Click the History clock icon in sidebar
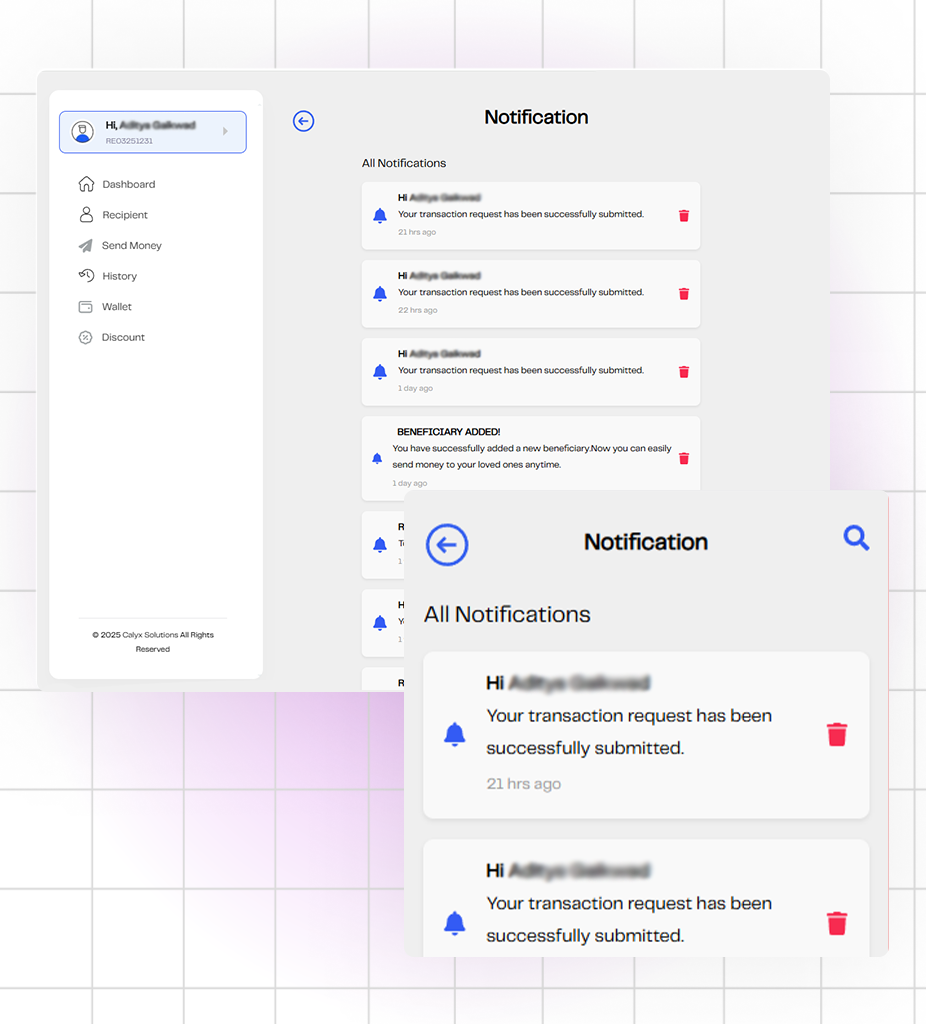 point(86,276)
